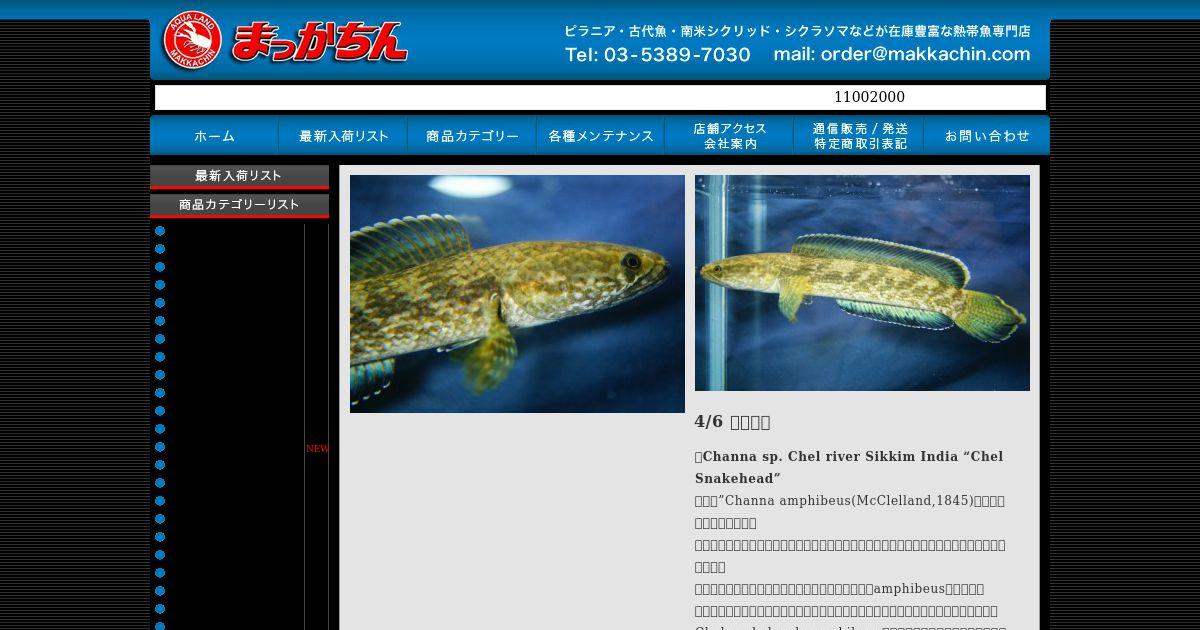Open the お問い合わせ navigation tab
Viewport: 1200px width, 630px height.
pyautogui.click(x=986, y=136)
